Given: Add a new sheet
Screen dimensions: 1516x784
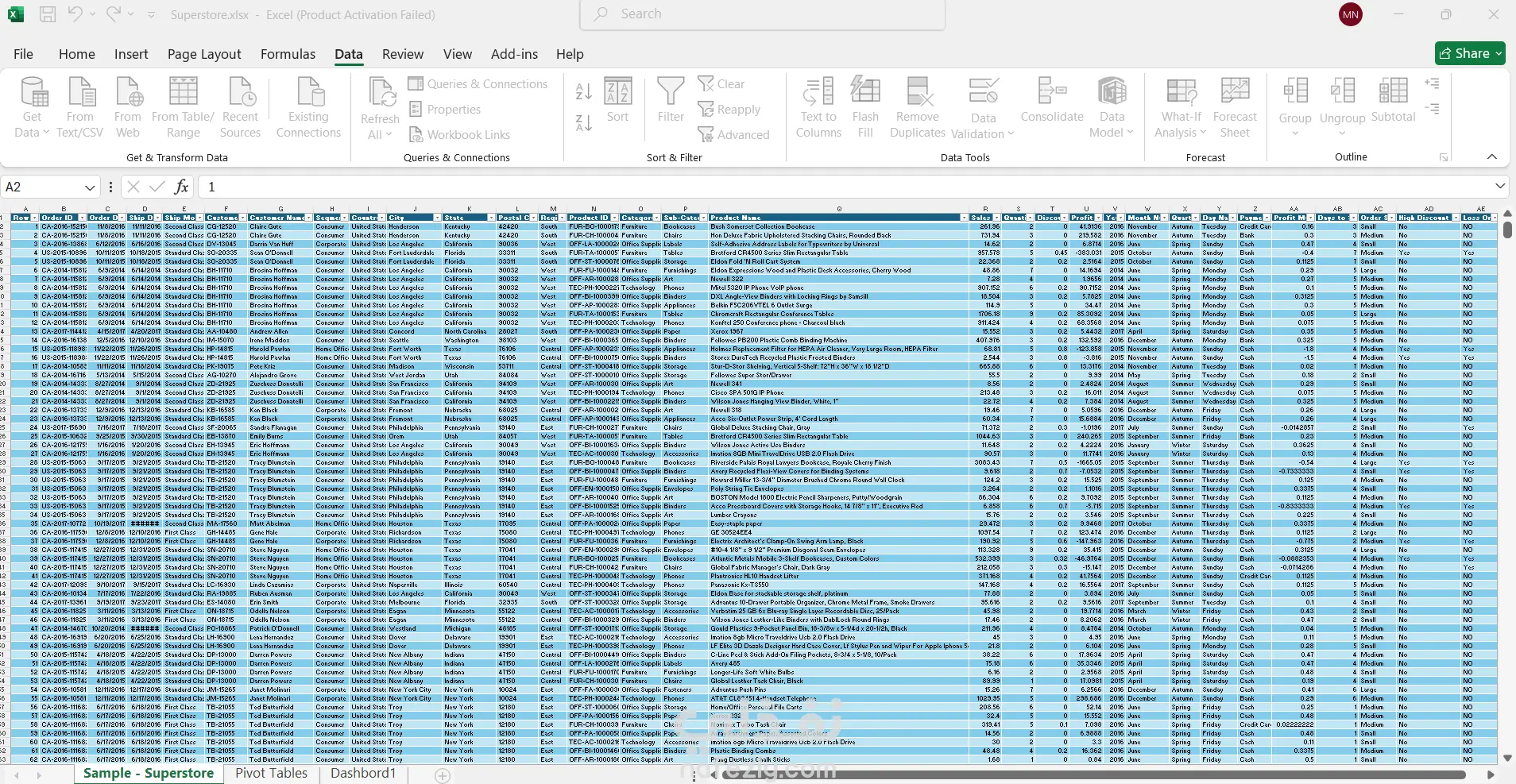Looking at the screenshot, I should pyautogui.click(x=443, y=775).
